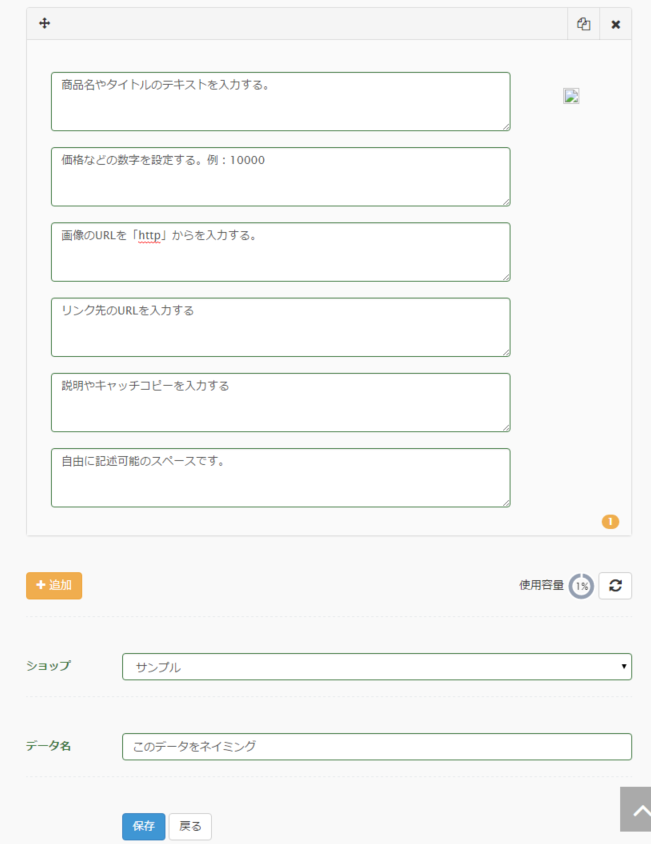Open the ショップ dropdown showing サンプル
The height and width of the screenshot is (844, 651).
pos(377,667)
